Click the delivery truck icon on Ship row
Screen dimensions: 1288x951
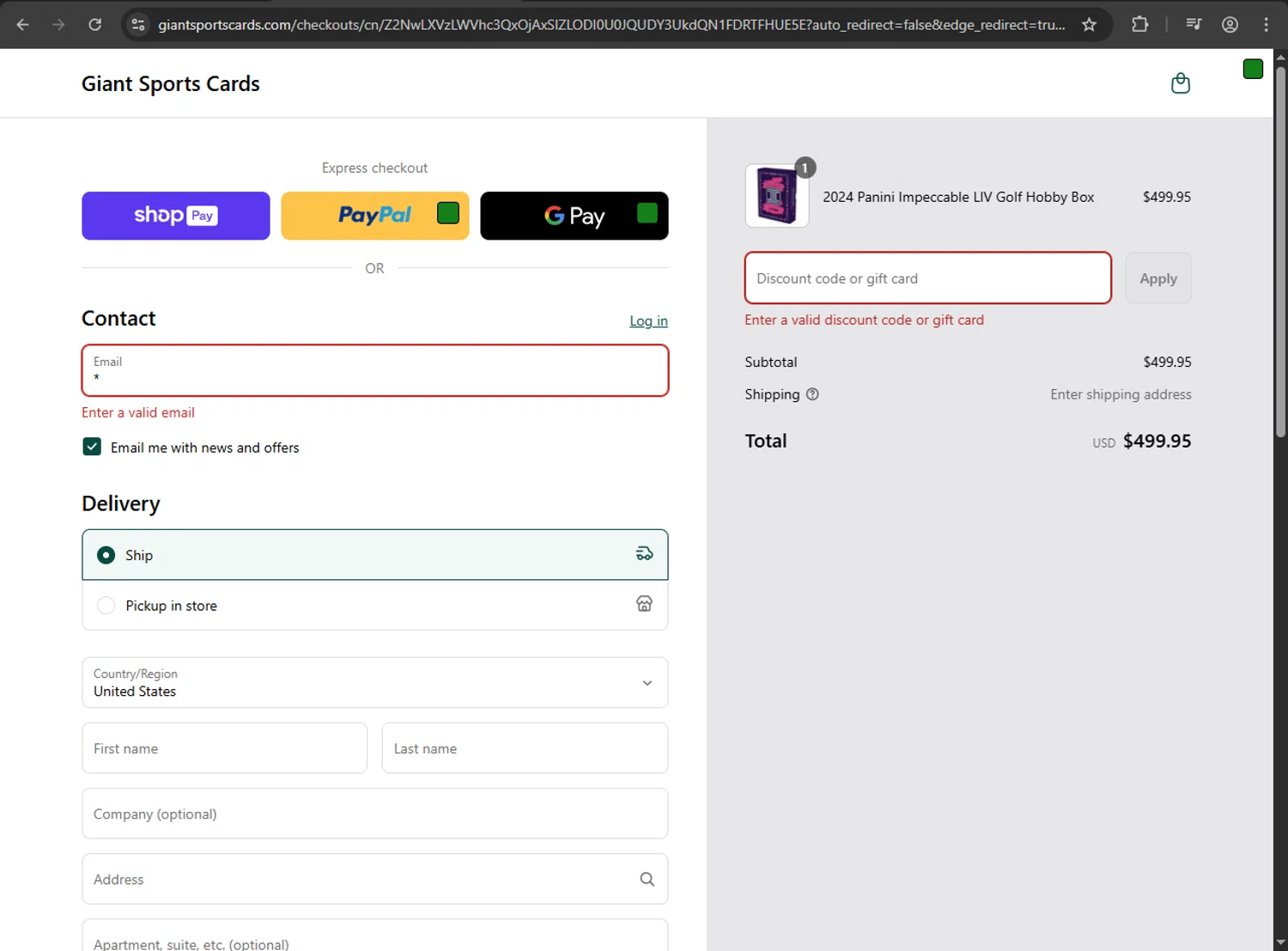point(644,554)
